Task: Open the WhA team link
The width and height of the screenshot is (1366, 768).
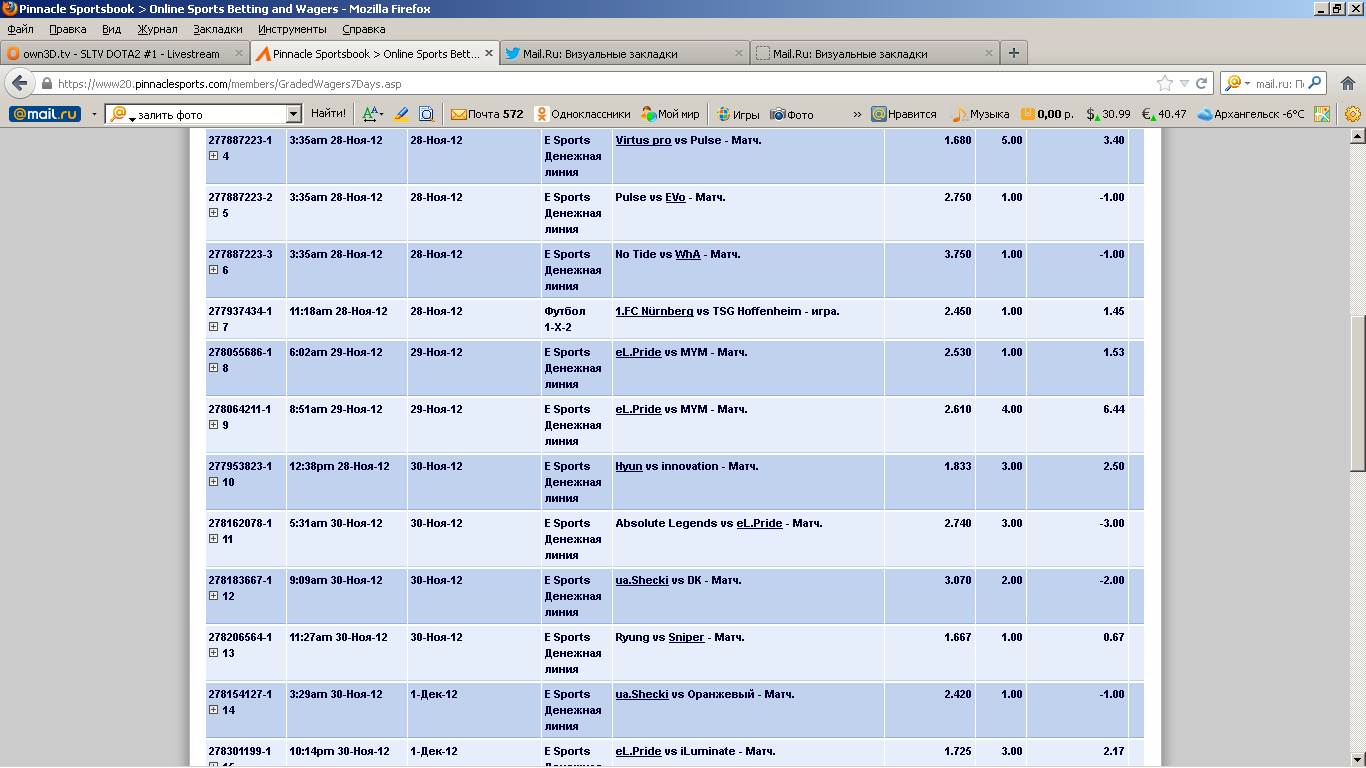Action: [688, 254]
